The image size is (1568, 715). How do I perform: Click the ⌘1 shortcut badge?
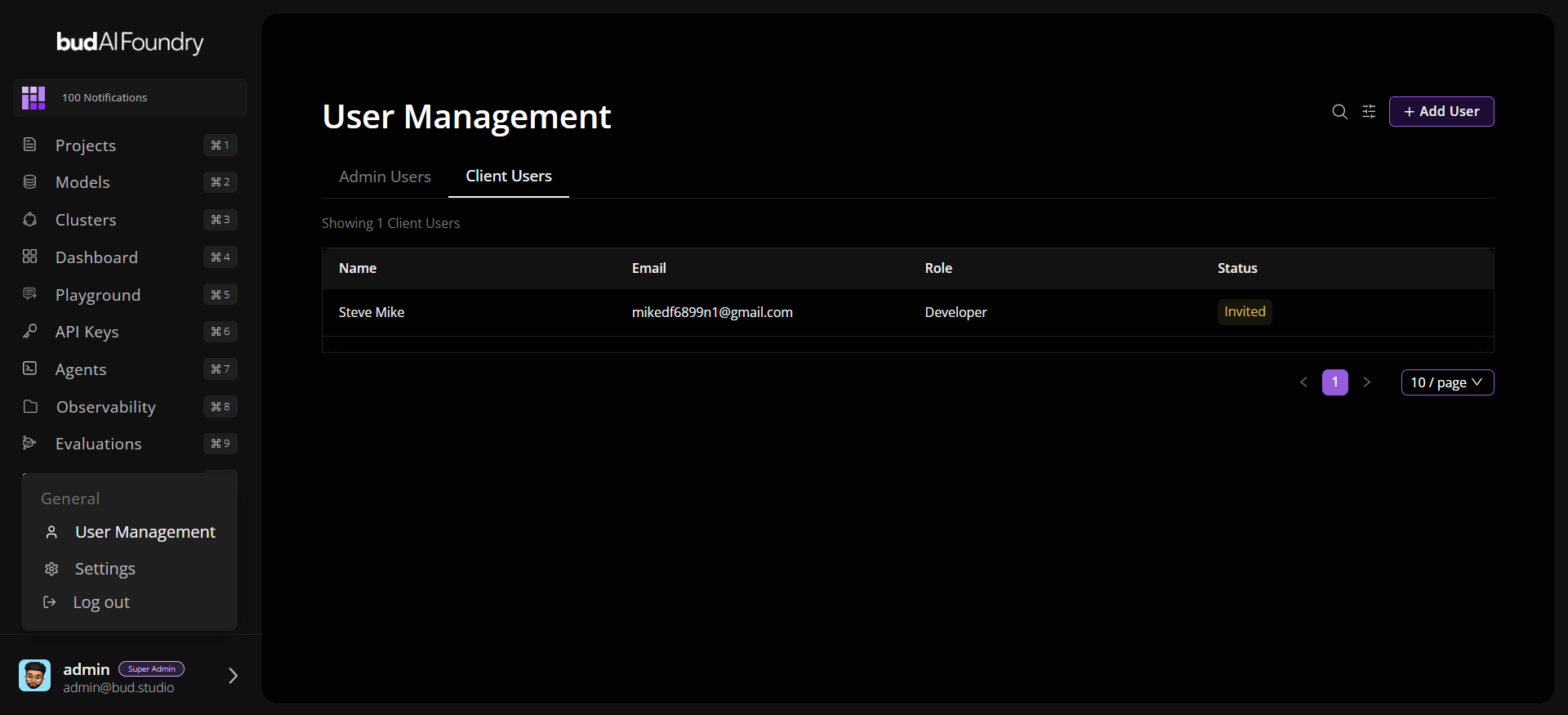220,145
